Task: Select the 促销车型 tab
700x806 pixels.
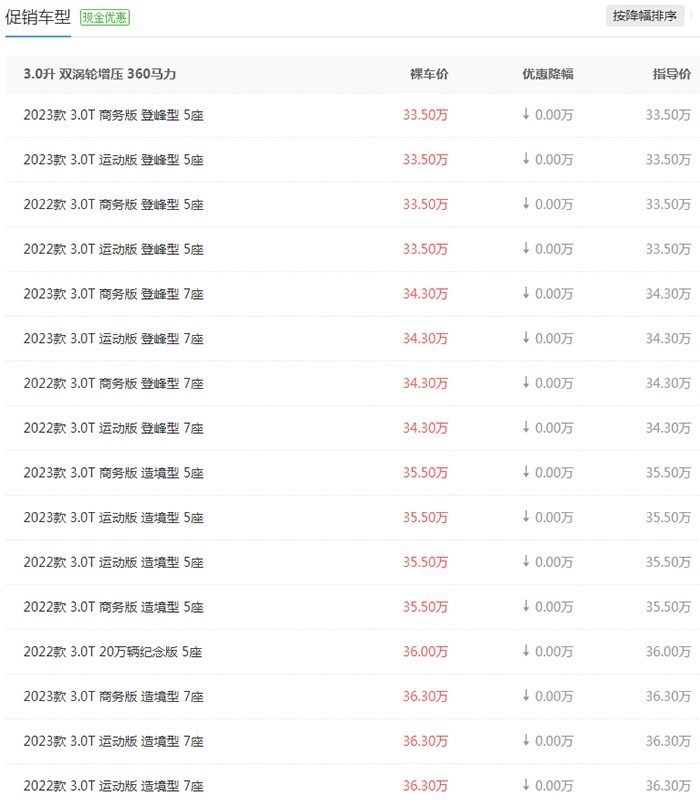Action: click(38, 17)
